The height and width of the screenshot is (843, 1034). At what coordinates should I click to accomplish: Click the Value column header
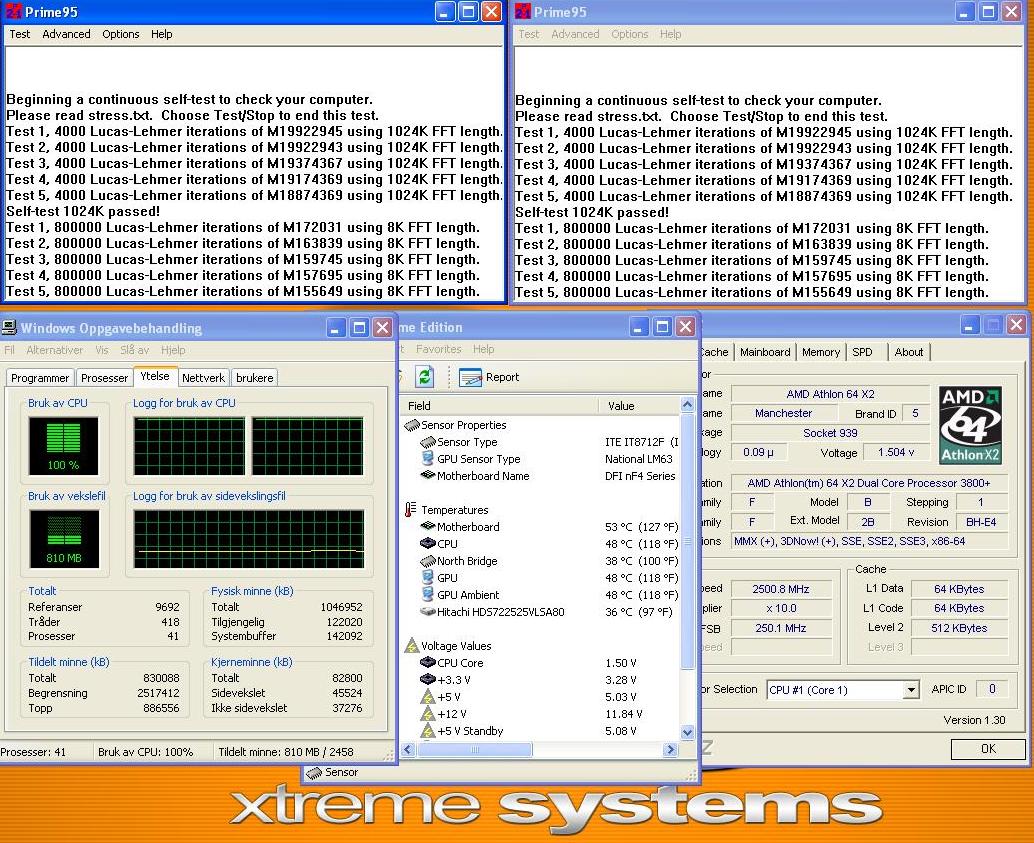pos(638,406)
